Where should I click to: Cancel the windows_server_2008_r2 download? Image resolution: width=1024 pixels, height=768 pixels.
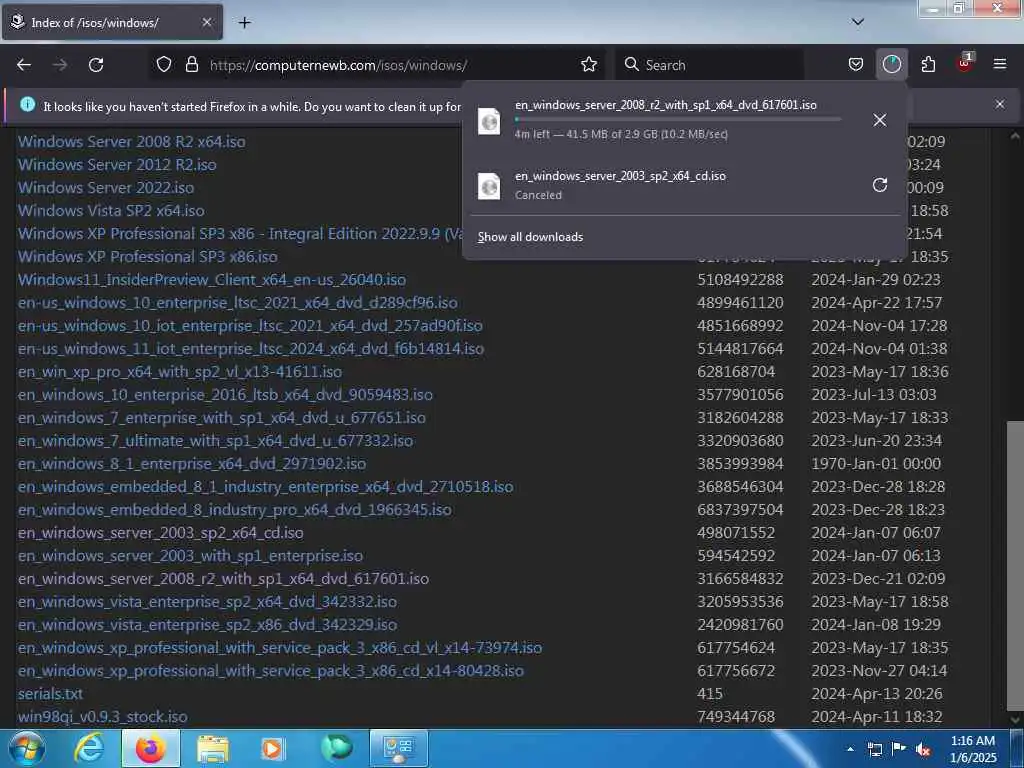(880, 120)
